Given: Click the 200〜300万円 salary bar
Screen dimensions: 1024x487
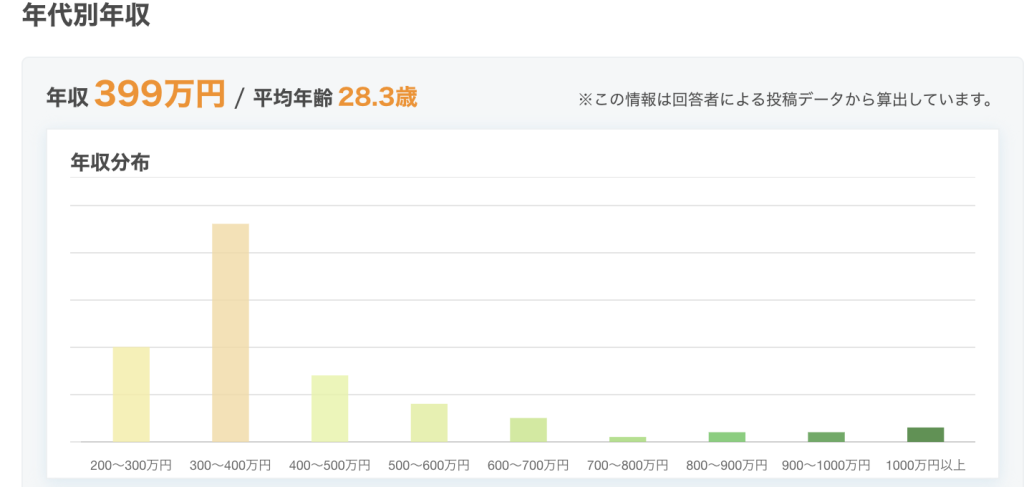Looking at the screenshot, I should [131, 394].
